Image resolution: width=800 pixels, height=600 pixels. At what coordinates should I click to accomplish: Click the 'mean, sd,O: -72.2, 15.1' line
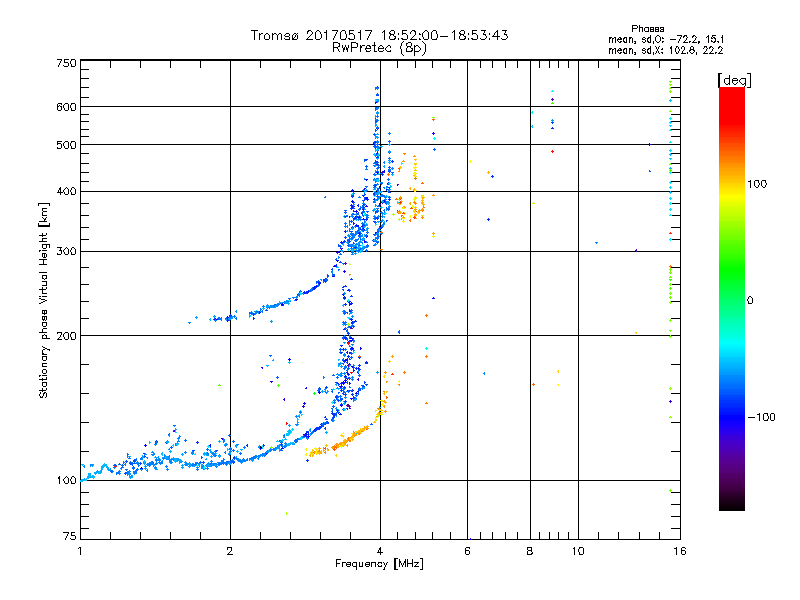point(666,39)
